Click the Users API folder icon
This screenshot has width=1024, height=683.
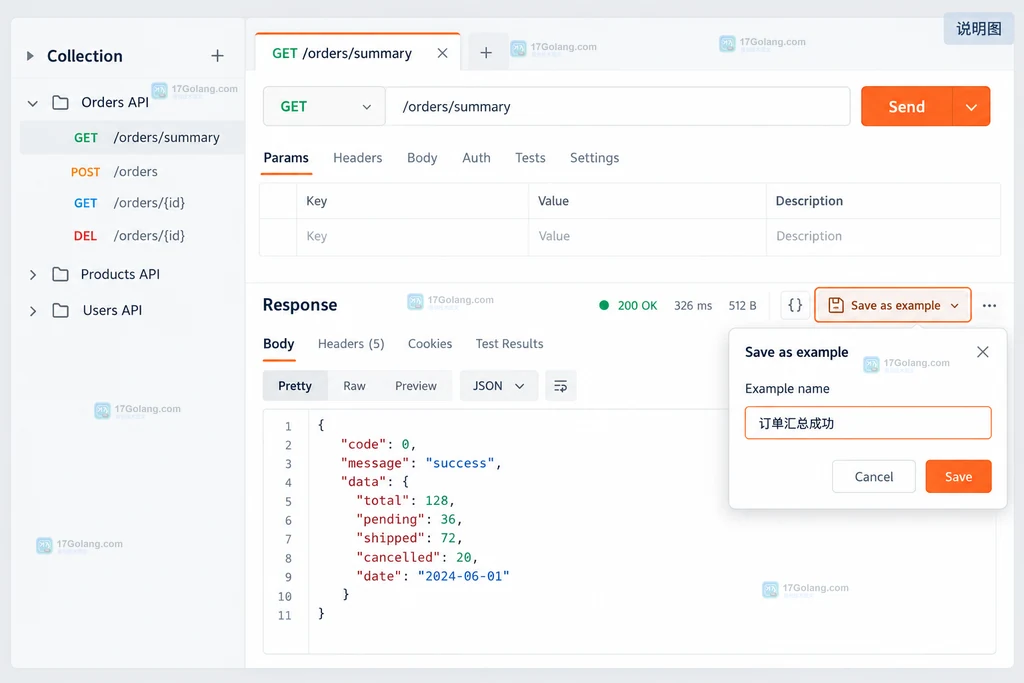pos(60,310)
